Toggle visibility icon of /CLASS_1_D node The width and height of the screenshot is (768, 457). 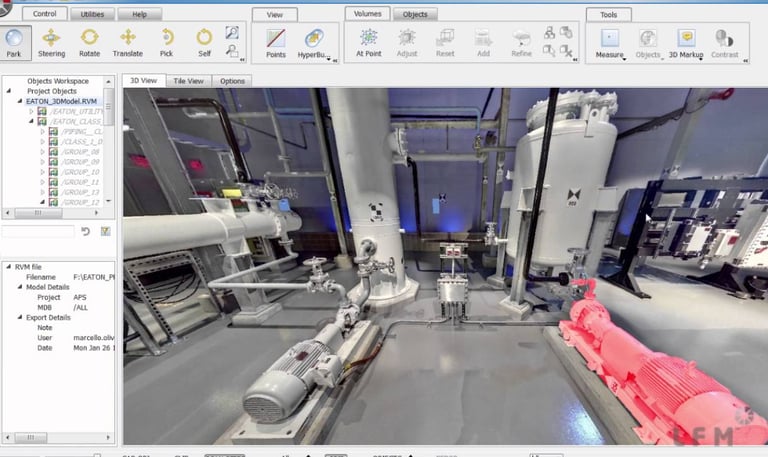(53, 142)
